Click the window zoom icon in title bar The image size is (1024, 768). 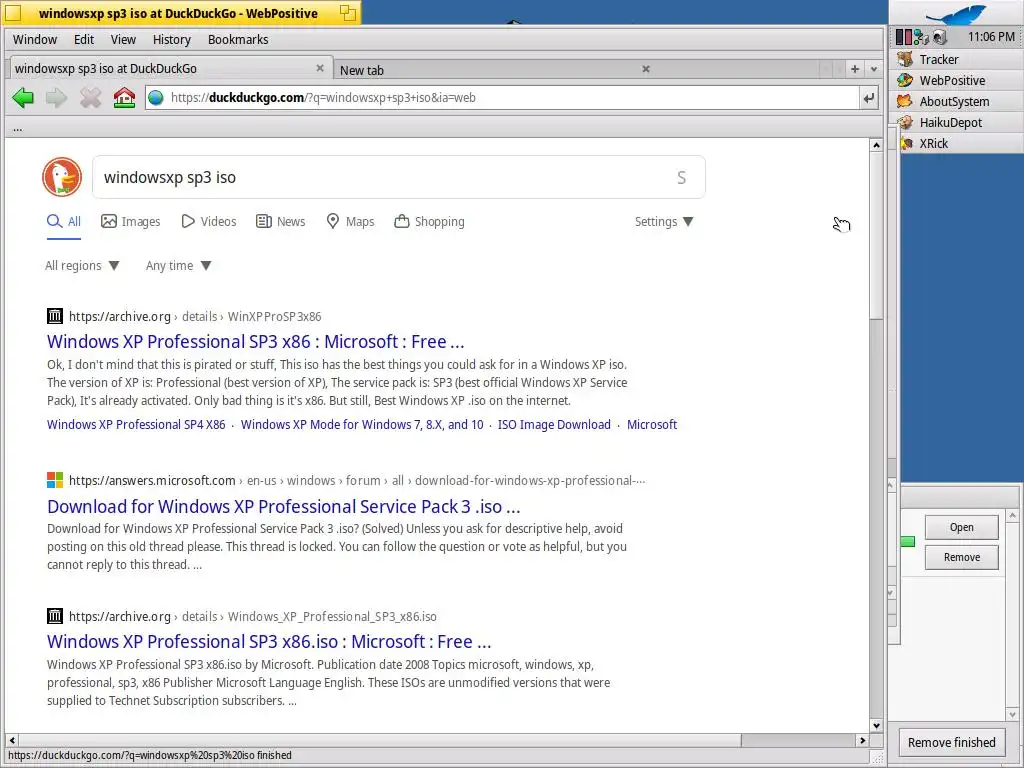[348, 13]
